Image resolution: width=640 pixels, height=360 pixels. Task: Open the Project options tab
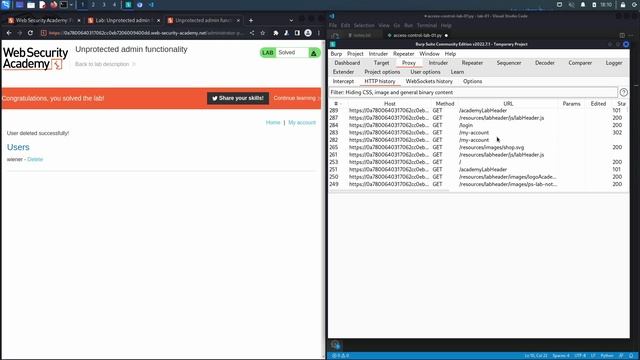click(x=382, y=72)
